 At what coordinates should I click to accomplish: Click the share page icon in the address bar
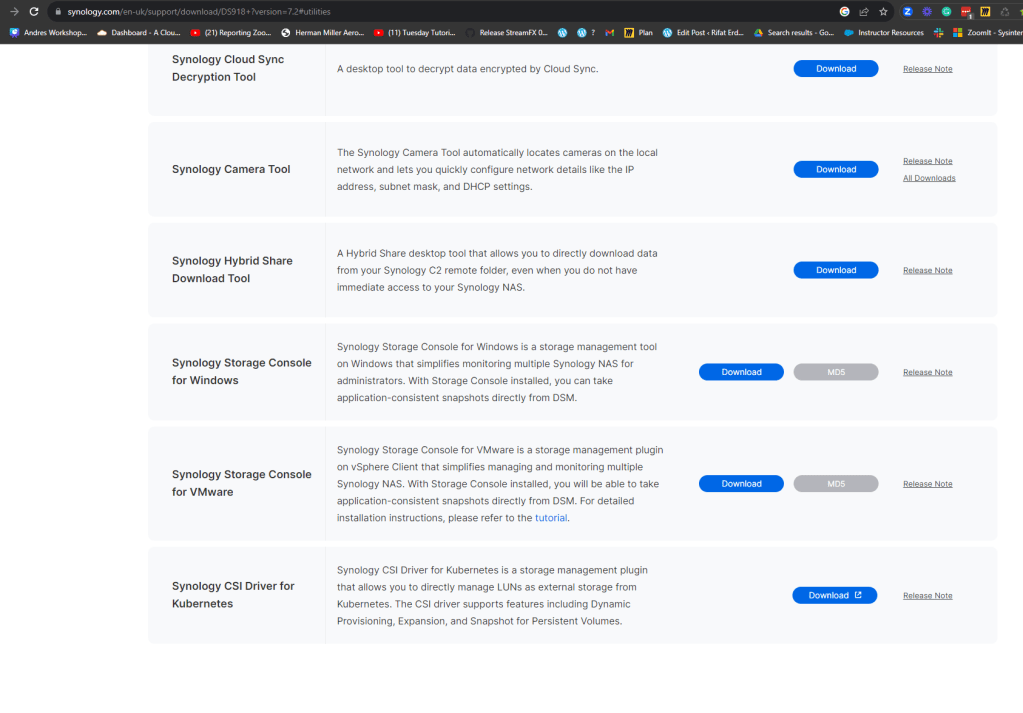tap(864, 12)
